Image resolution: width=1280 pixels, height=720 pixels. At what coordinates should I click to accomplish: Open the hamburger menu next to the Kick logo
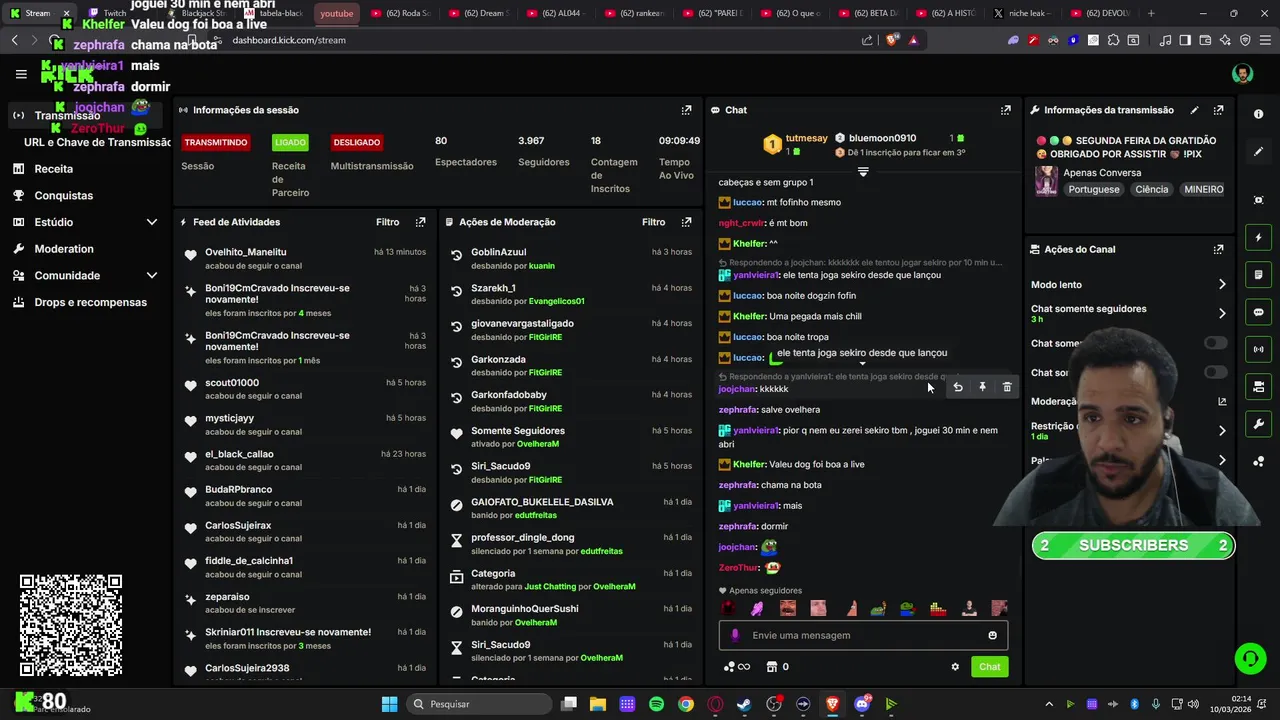tap(21, 74)
